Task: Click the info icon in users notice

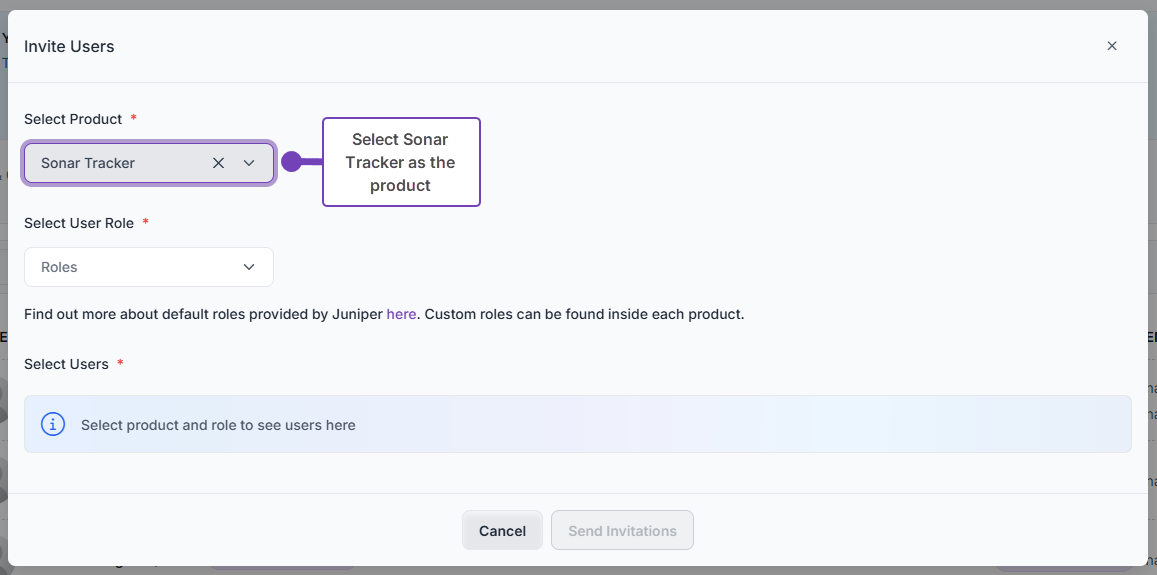Action: [53, 424]
